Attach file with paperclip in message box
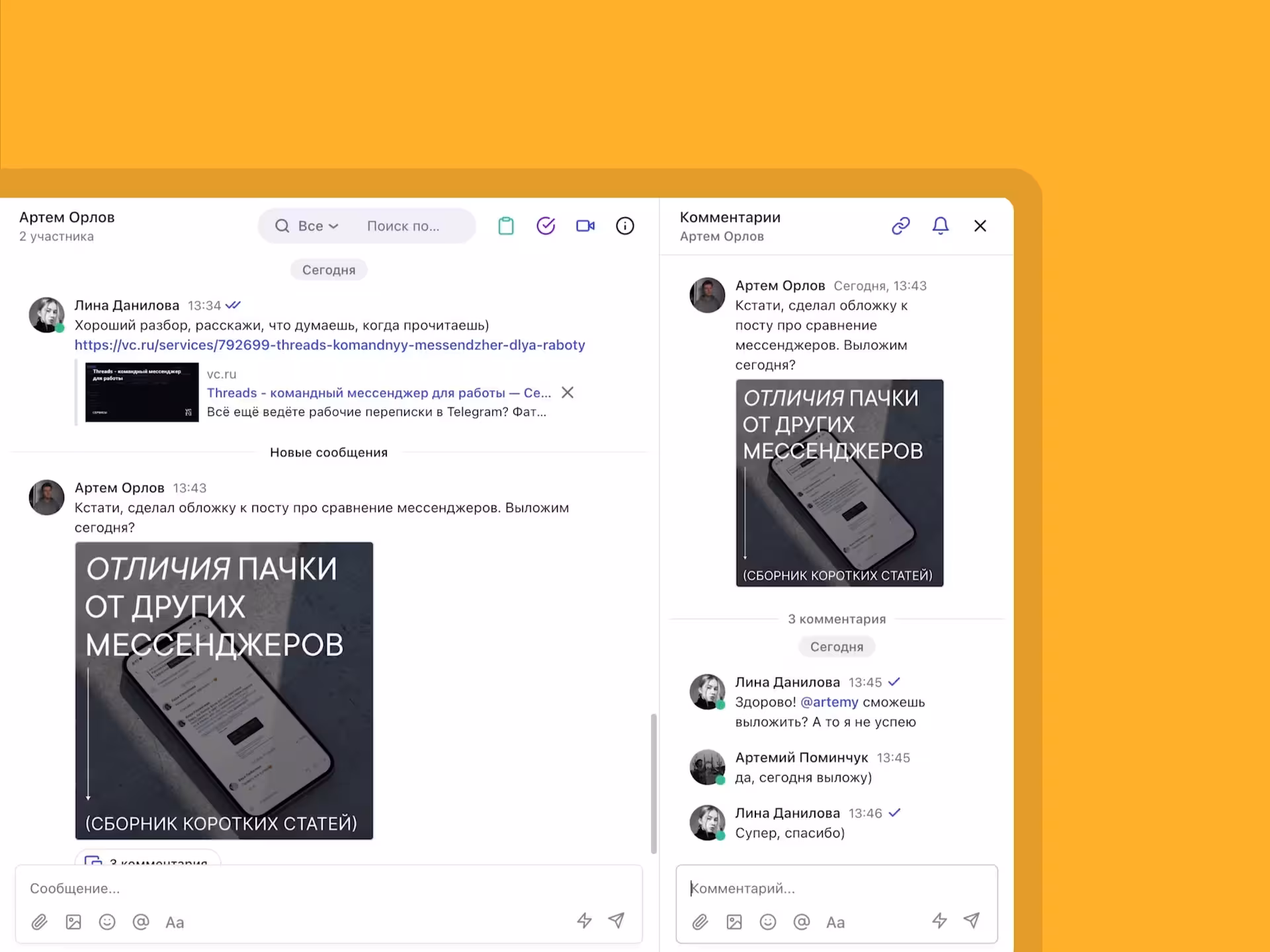 coord(40,922)
